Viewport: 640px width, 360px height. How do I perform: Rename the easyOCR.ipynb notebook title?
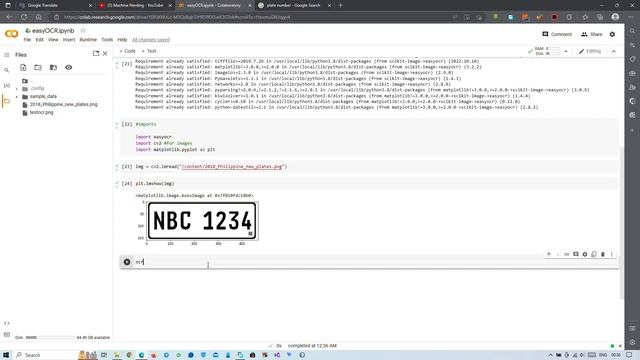coord(53,31)
